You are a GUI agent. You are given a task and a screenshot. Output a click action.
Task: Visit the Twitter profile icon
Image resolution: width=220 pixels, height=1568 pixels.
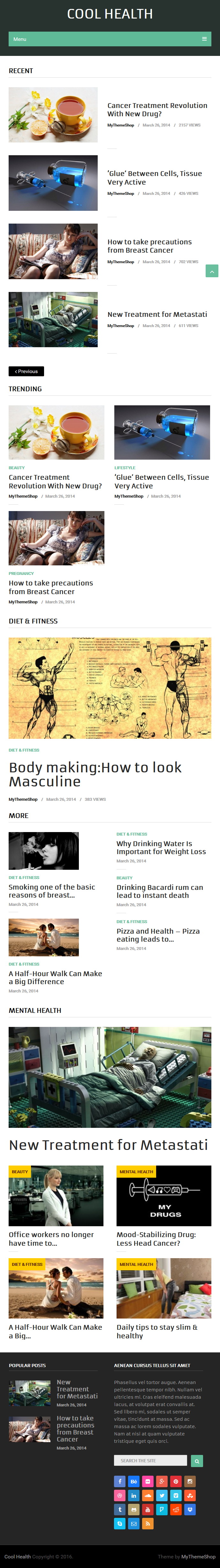pyautogui.click(x=162, y=1495)
